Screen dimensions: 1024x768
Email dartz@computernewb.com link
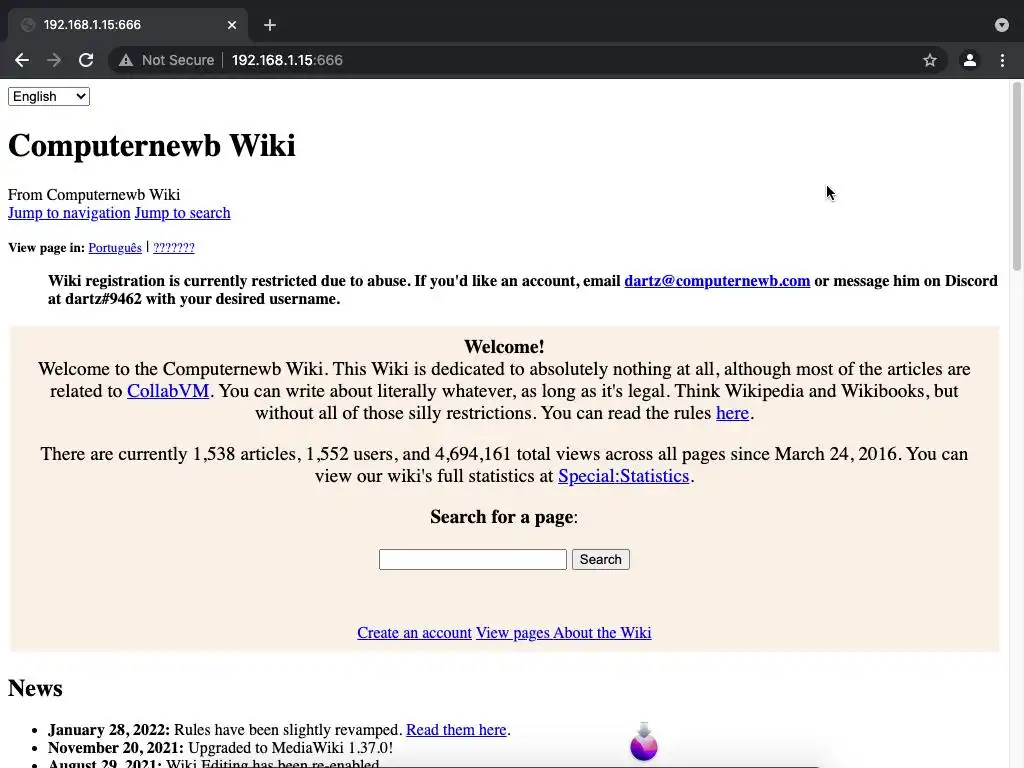coord(717,281)
